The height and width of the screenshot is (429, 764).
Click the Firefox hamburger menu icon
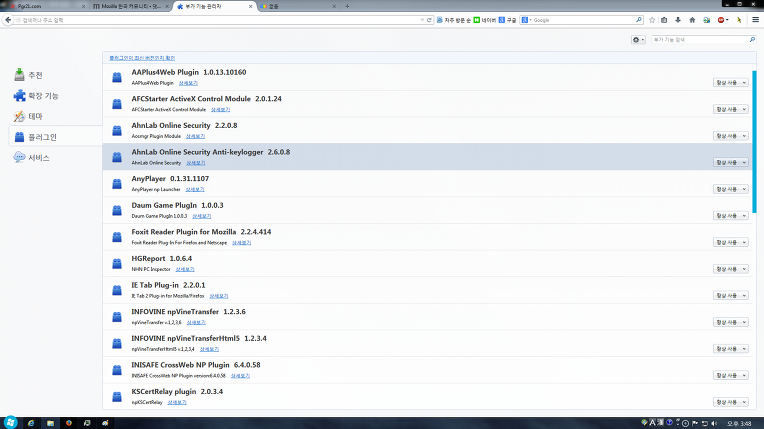[x=754, y=20]
